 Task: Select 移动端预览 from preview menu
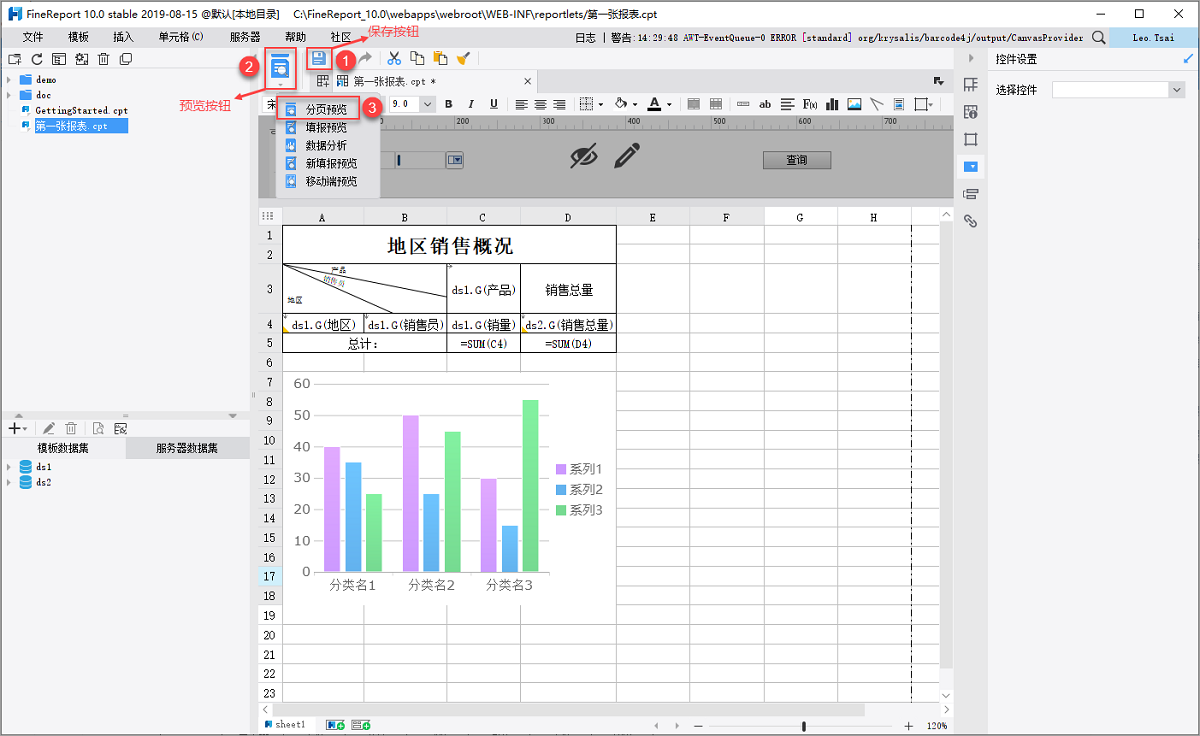331,181
